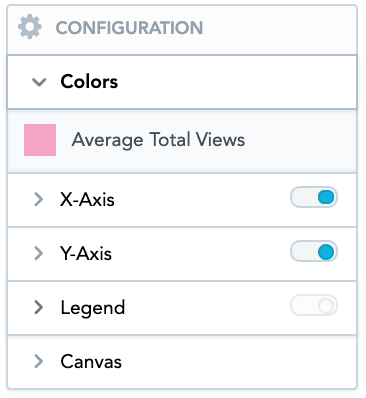Screen dimensions: 366x398
Task: Expand the X-Axis section chevron
Action: 39,200
